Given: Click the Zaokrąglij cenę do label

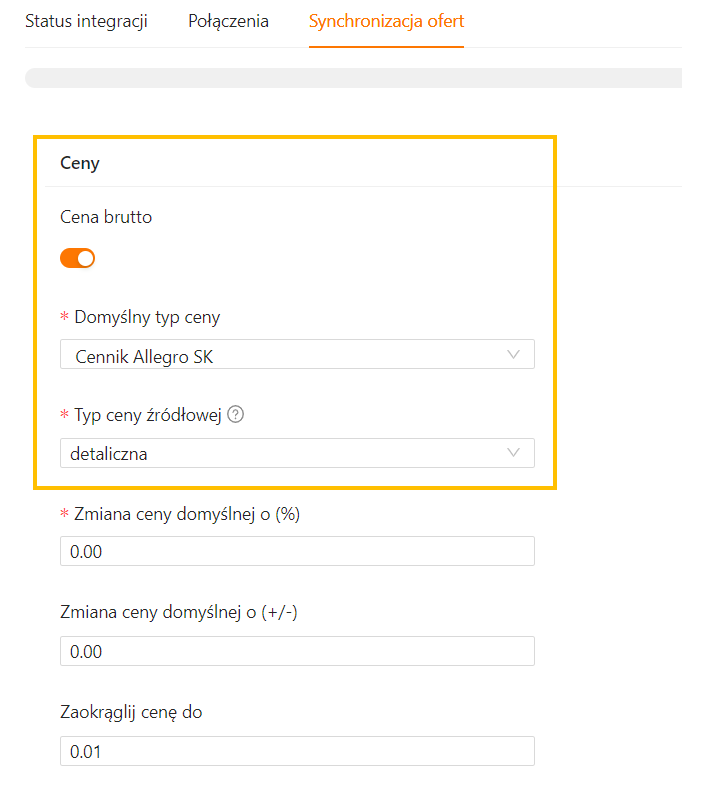Looking at the screenshot, I should click(132, 712).
